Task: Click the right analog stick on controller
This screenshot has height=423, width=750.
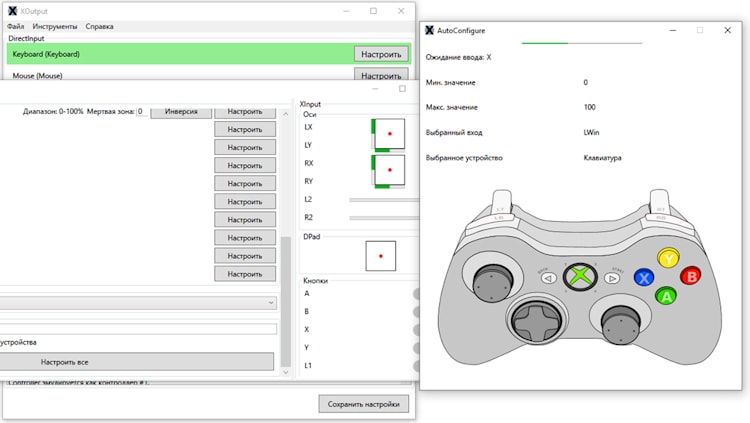Action: tap(620, 323)
